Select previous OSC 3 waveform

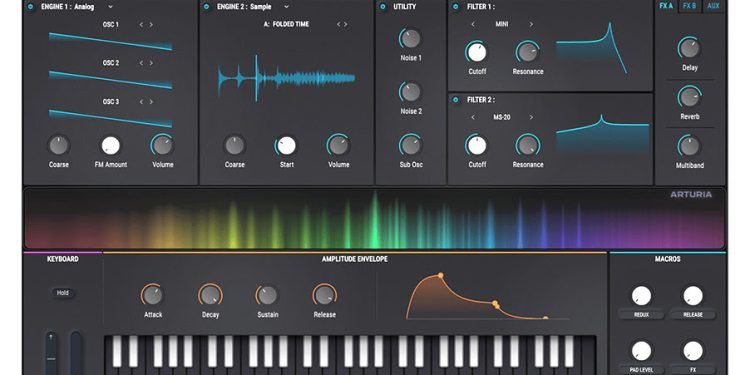pos(141,102)
